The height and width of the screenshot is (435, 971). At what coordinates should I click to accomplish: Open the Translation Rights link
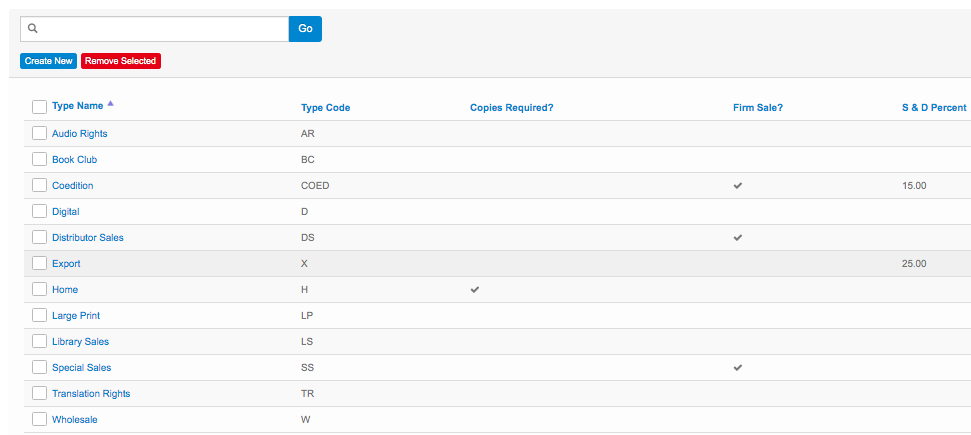click(91, 394)
